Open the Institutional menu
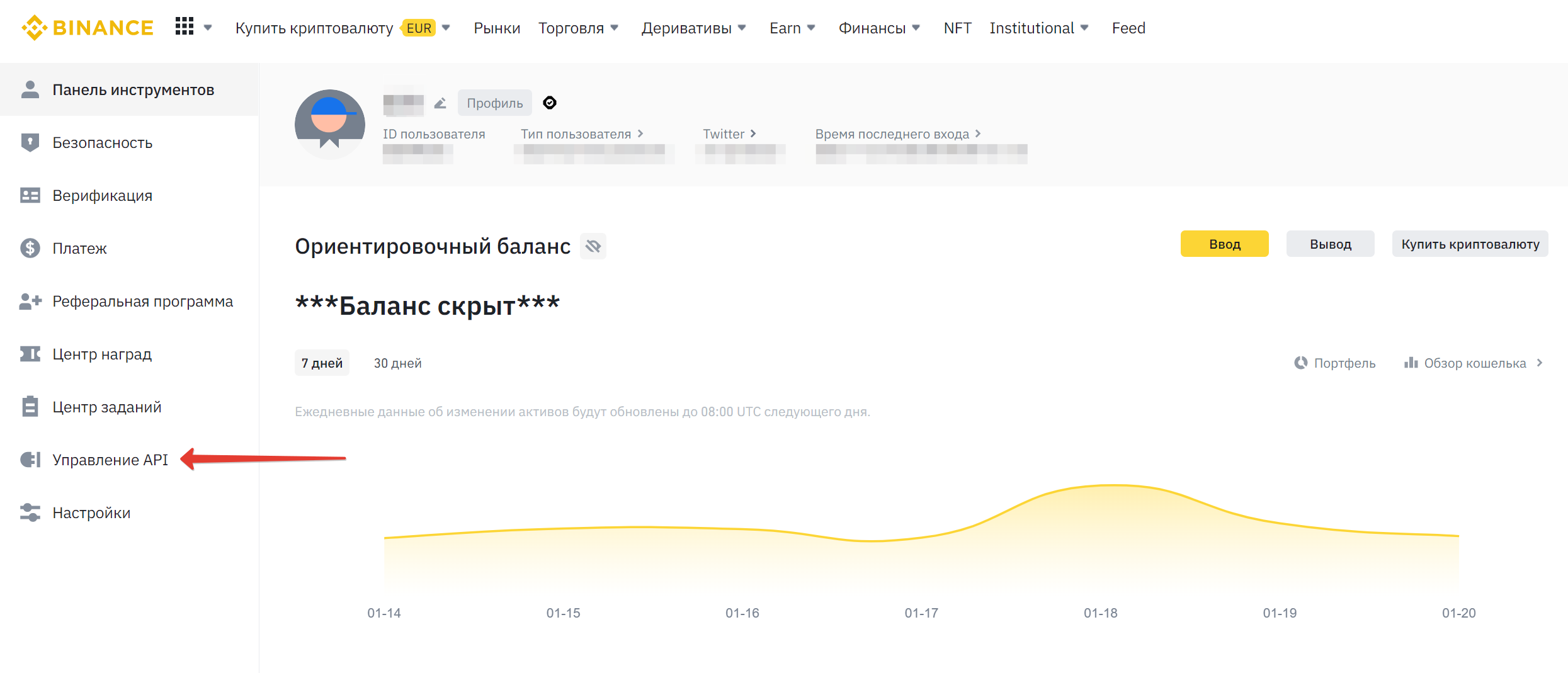This screenshot has width=1568, height=673. [x=1031, y=28]
